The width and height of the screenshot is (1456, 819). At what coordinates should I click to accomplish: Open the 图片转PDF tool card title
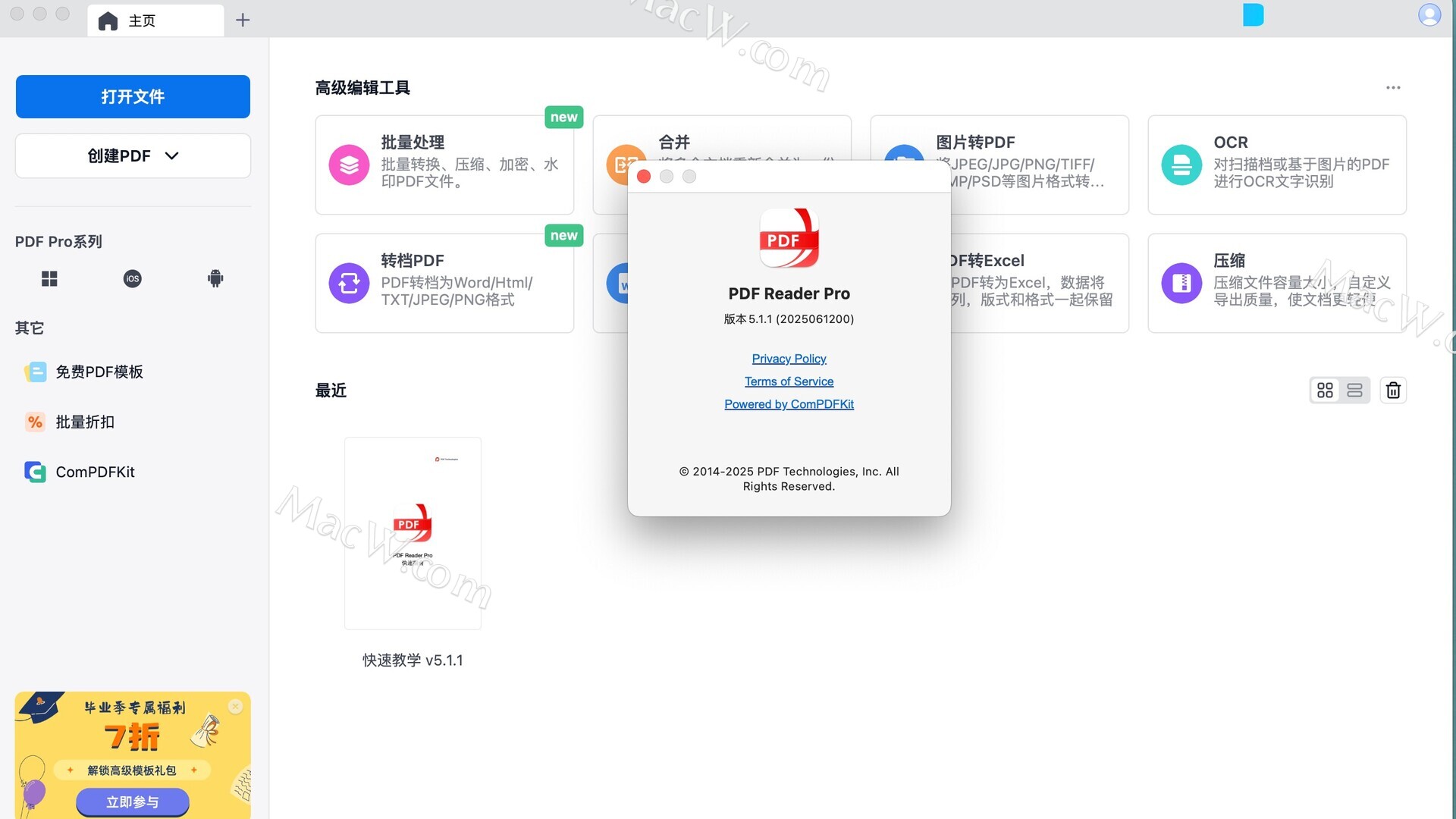pyautogui.click(x=975, y=142)
